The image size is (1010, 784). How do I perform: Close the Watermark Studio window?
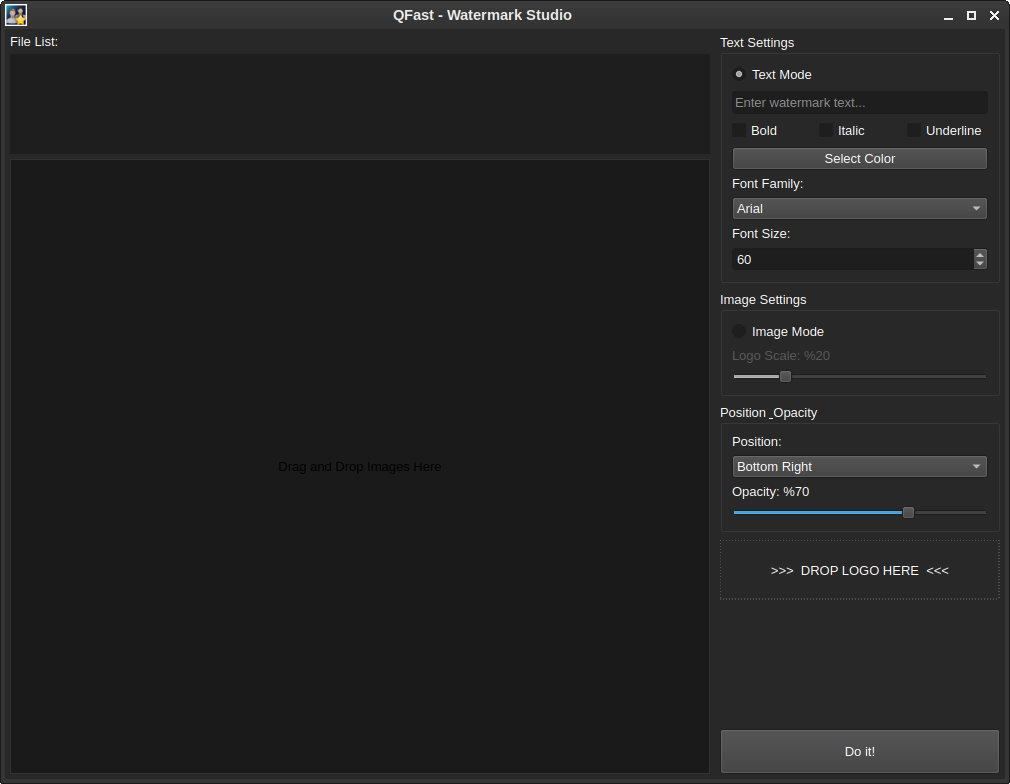(x=994, y=16)
